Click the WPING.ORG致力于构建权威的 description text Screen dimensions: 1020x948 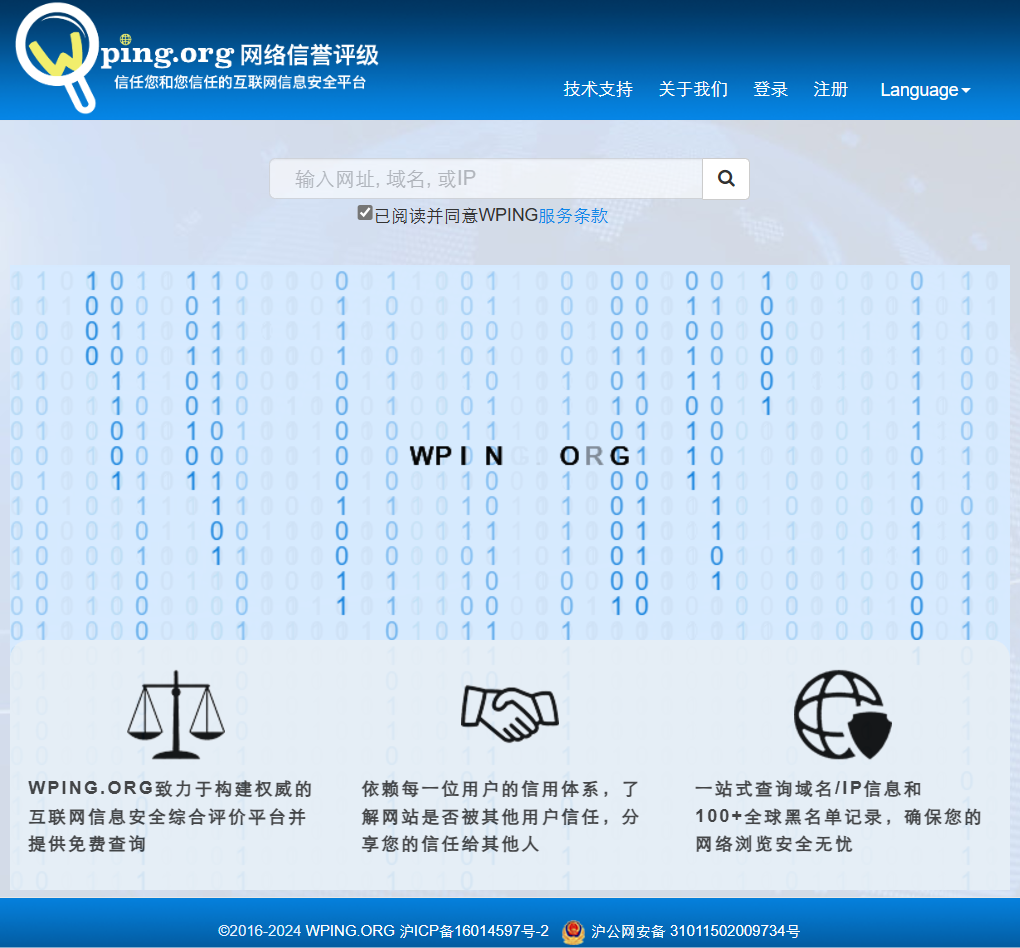tap(170, 816)
